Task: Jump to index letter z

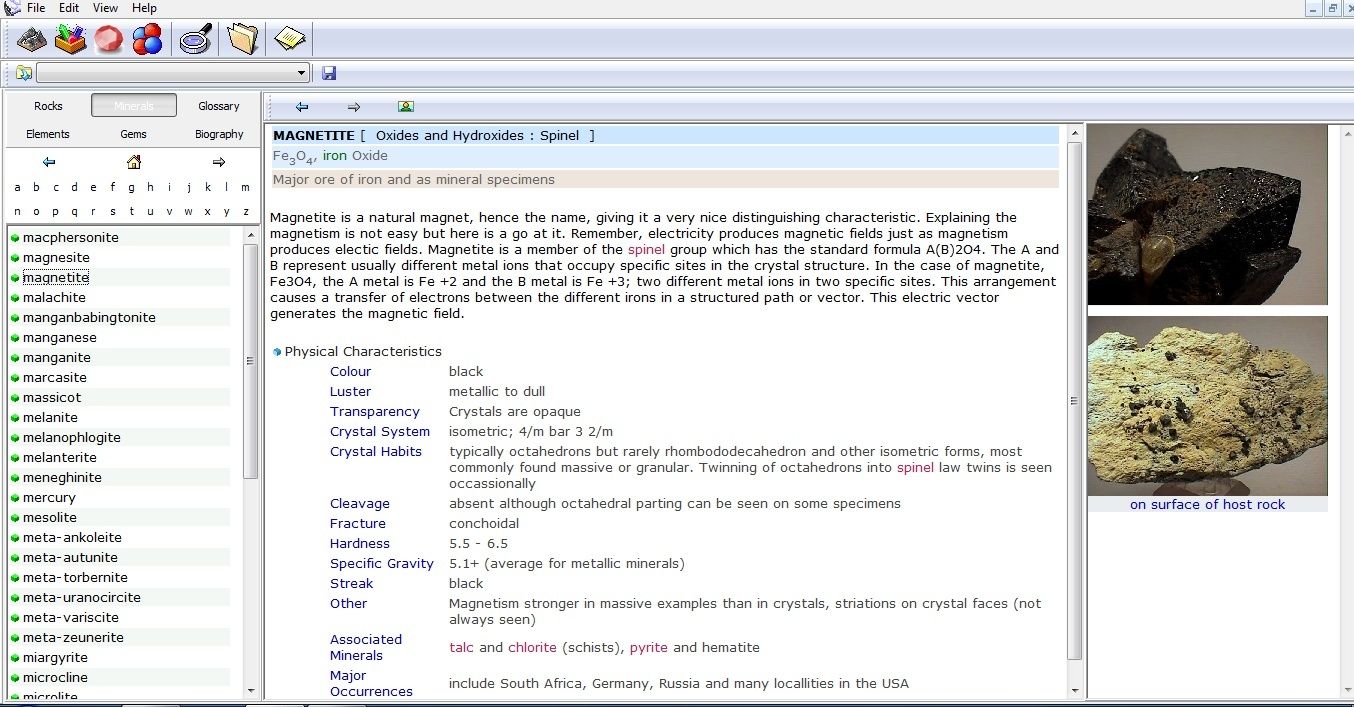Action: coord(245,212)
